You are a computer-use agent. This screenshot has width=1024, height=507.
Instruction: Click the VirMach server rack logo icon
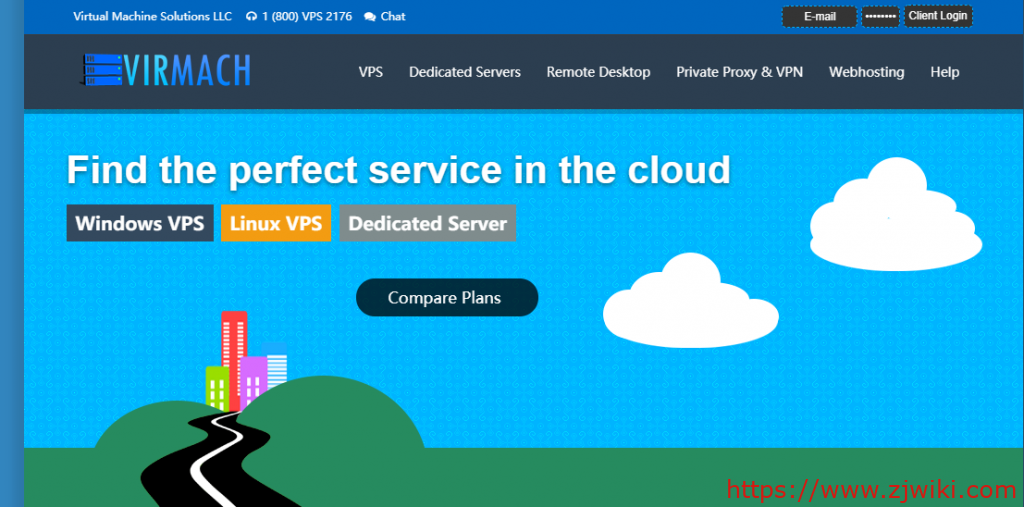pos(104,69)
